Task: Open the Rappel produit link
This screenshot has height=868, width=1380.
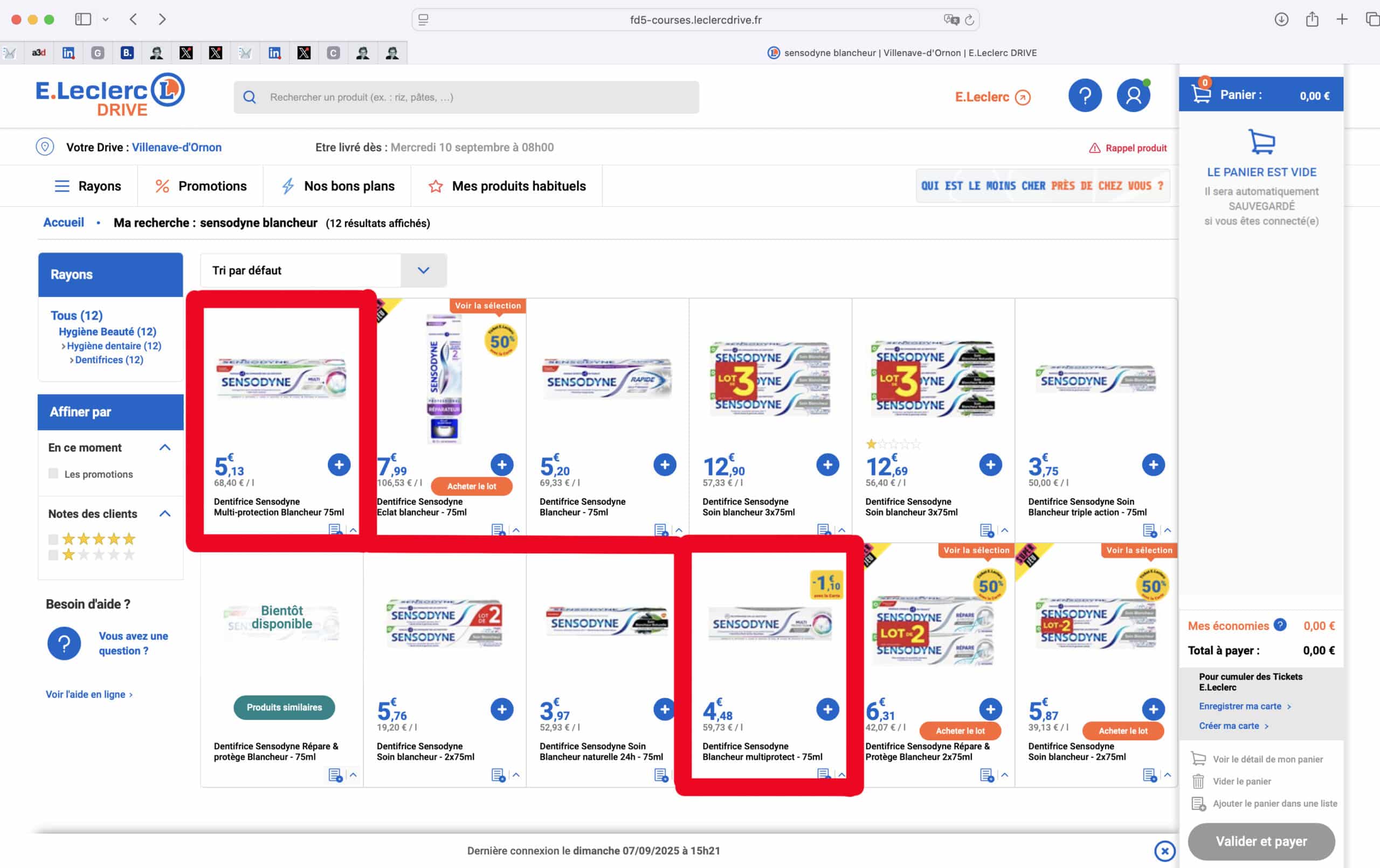Action: pyautogui.click(x=1128, y=148)
